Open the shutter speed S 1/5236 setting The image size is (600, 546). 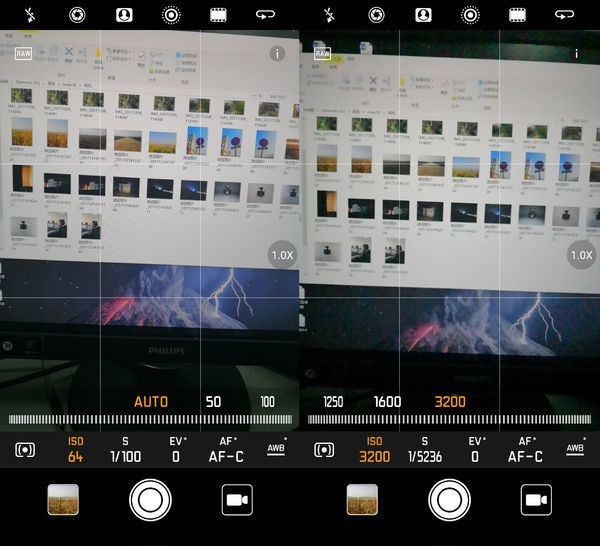click(x=425, y=450)
